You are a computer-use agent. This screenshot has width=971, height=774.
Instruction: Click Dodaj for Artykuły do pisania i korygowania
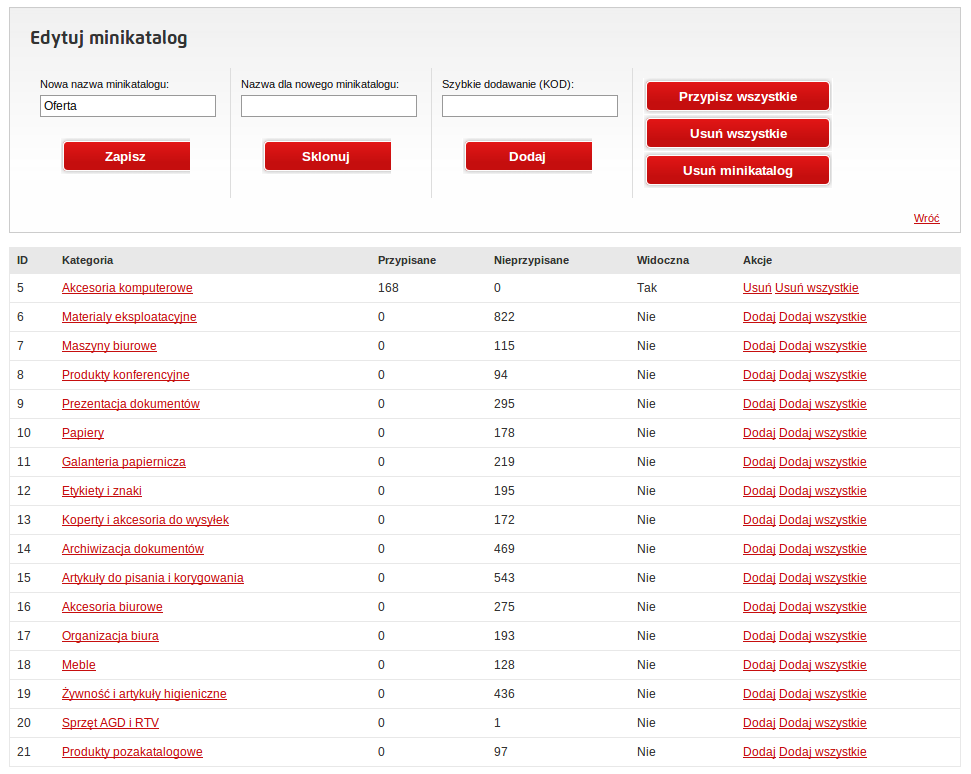point(759,578)
